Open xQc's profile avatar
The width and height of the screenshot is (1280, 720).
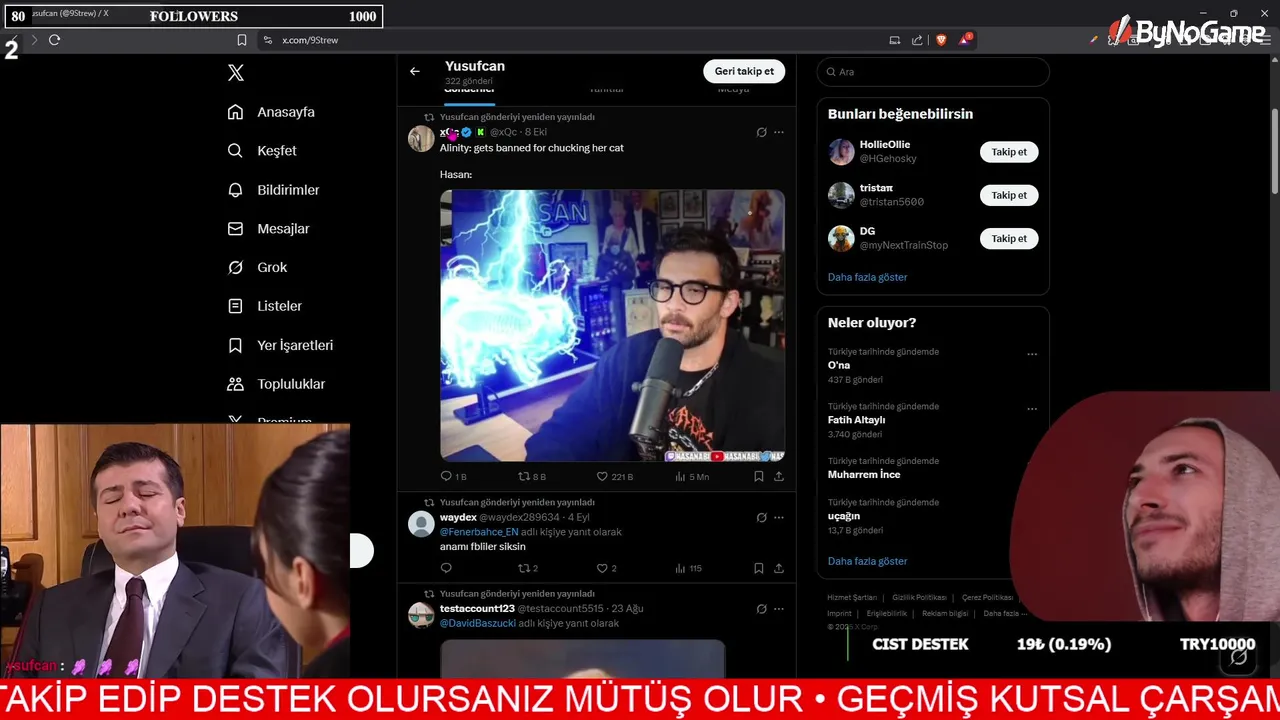[421, 138]
